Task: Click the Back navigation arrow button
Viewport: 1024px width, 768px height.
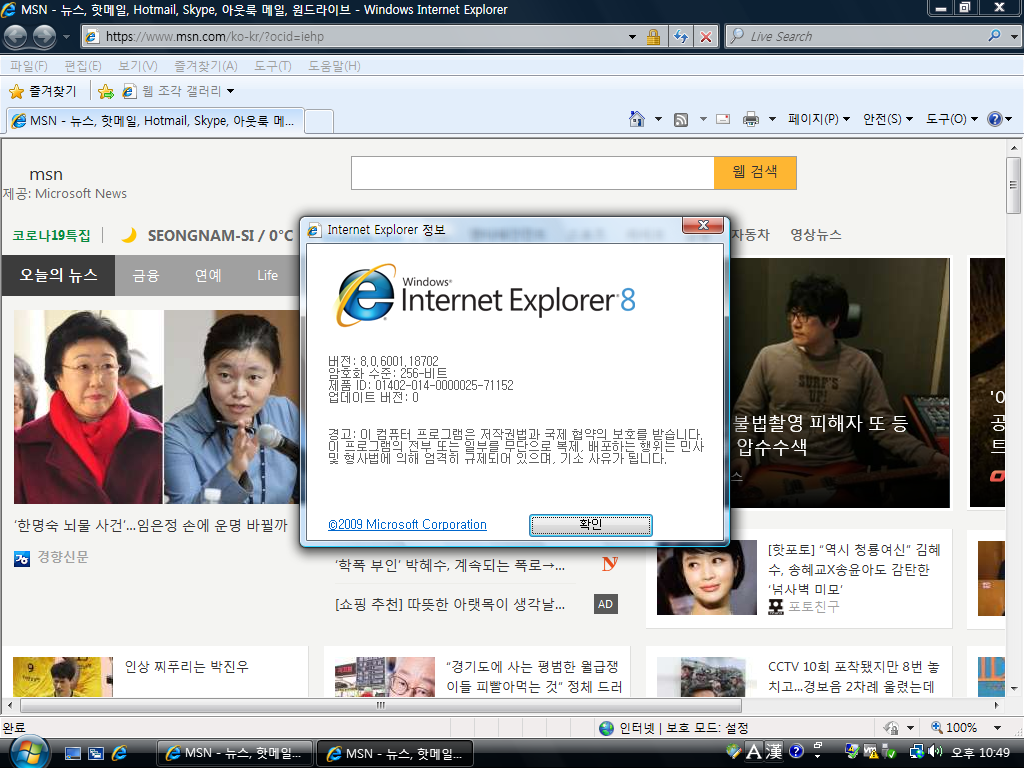Action: (x=16, y=37)
